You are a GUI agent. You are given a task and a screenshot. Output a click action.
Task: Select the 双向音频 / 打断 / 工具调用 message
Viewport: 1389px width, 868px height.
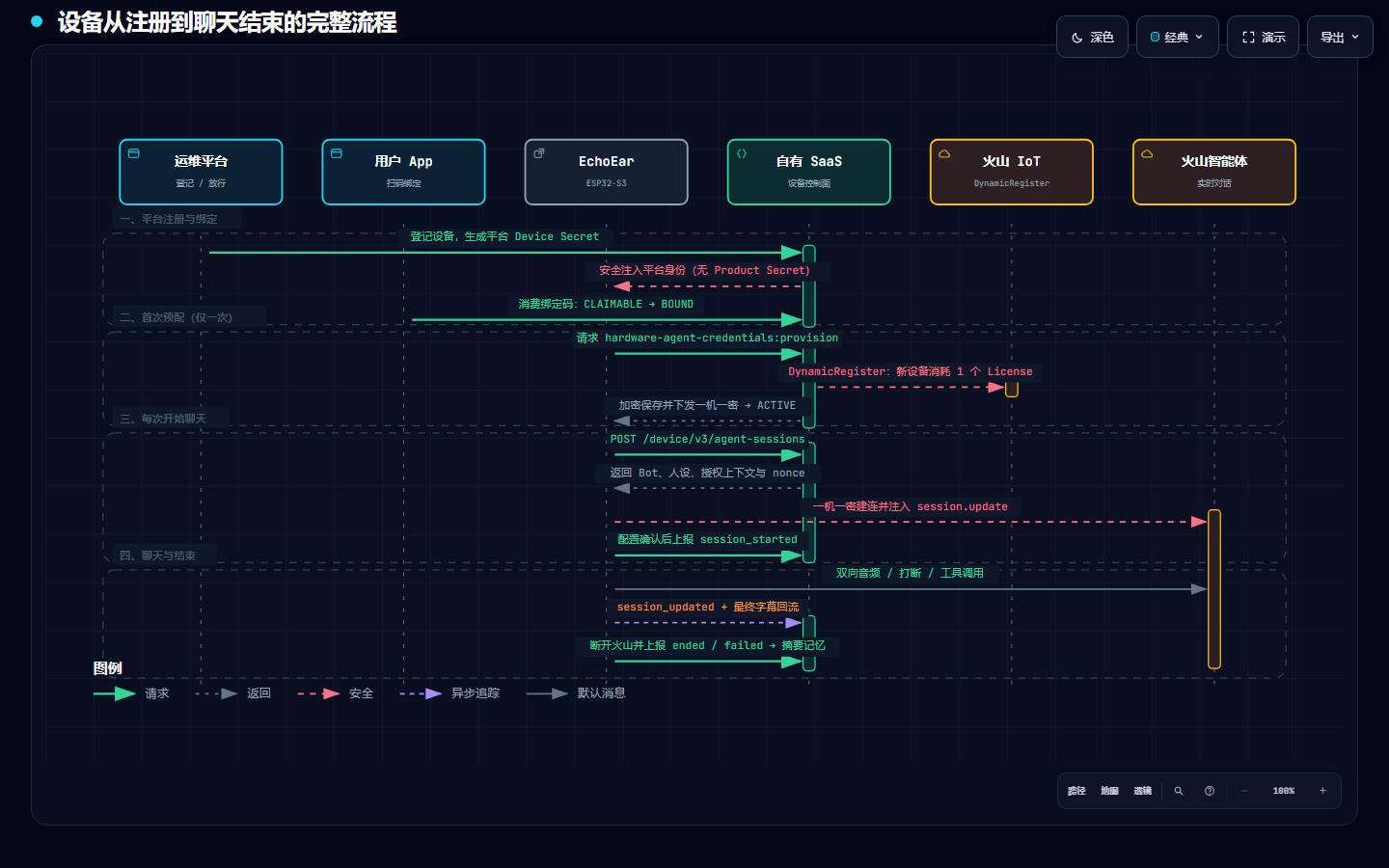click(x=911, y=573)
